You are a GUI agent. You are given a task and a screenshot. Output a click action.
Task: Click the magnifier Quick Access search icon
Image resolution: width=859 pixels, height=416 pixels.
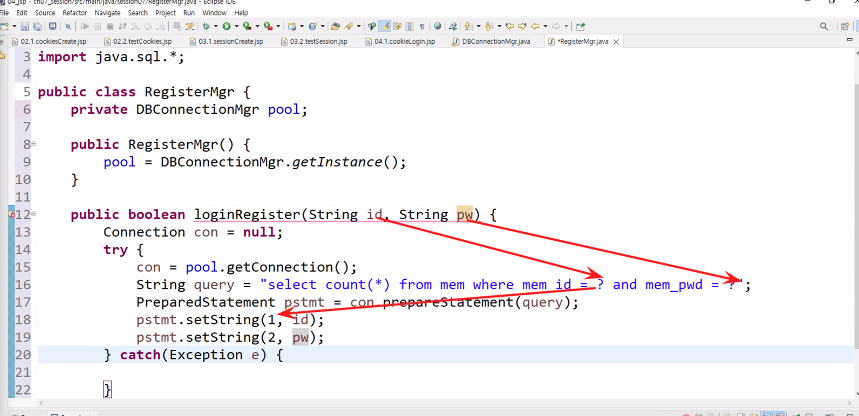pos(823,26)
